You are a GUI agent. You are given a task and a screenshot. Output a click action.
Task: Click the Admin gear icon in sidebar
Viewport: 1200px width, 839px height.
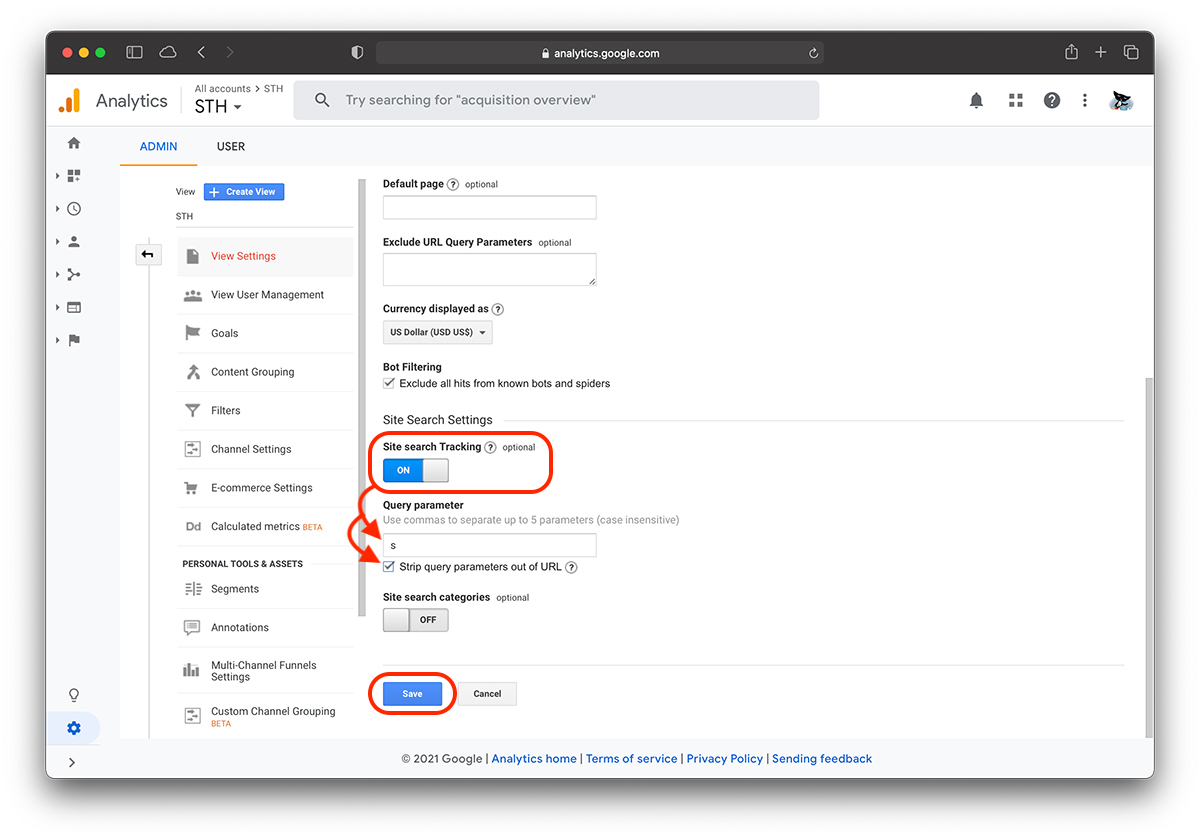[x=74, y=728]
